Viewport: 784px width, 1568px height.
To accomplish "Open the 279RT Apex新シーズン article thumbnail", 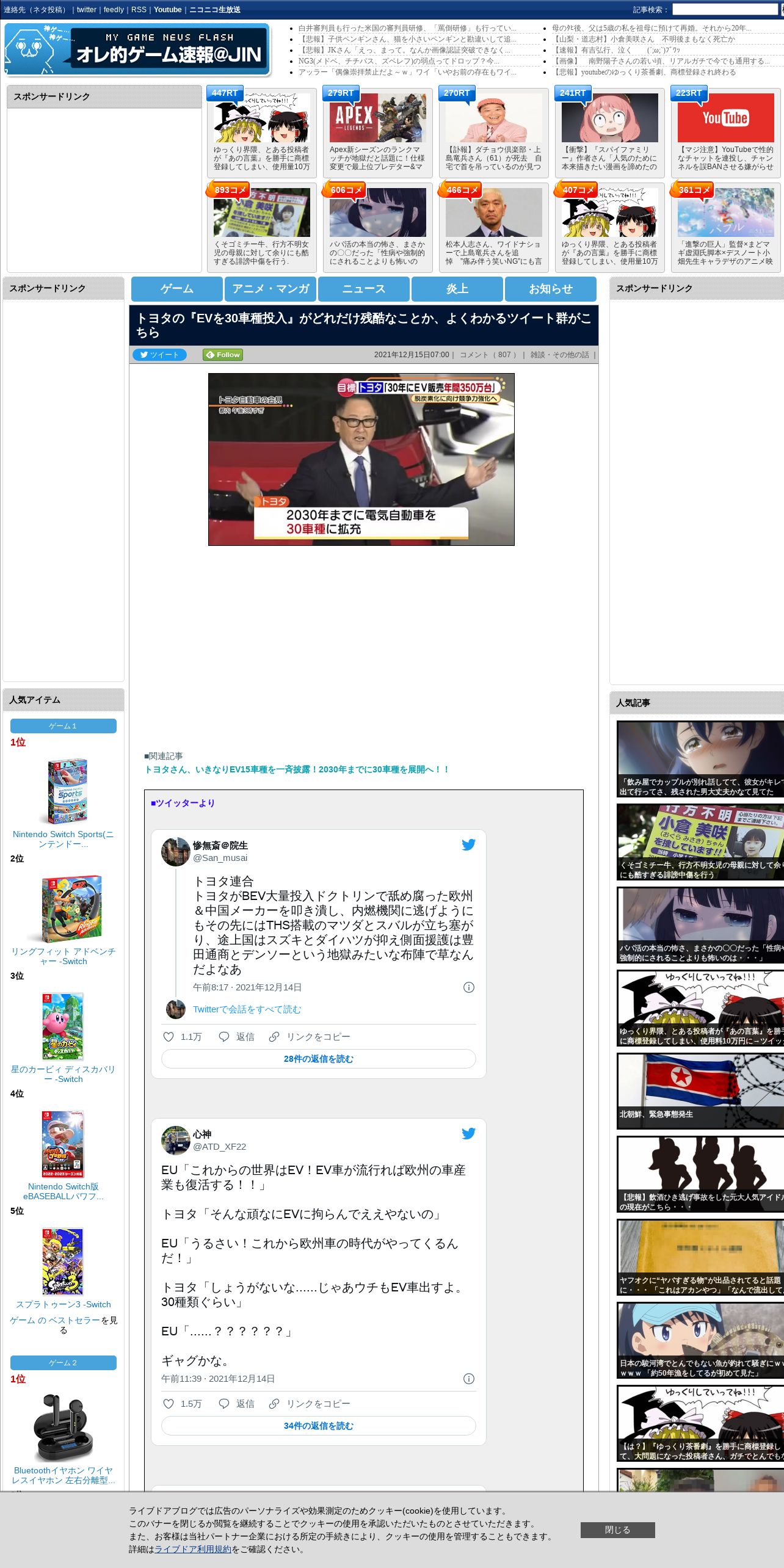I will coord(378,118).
